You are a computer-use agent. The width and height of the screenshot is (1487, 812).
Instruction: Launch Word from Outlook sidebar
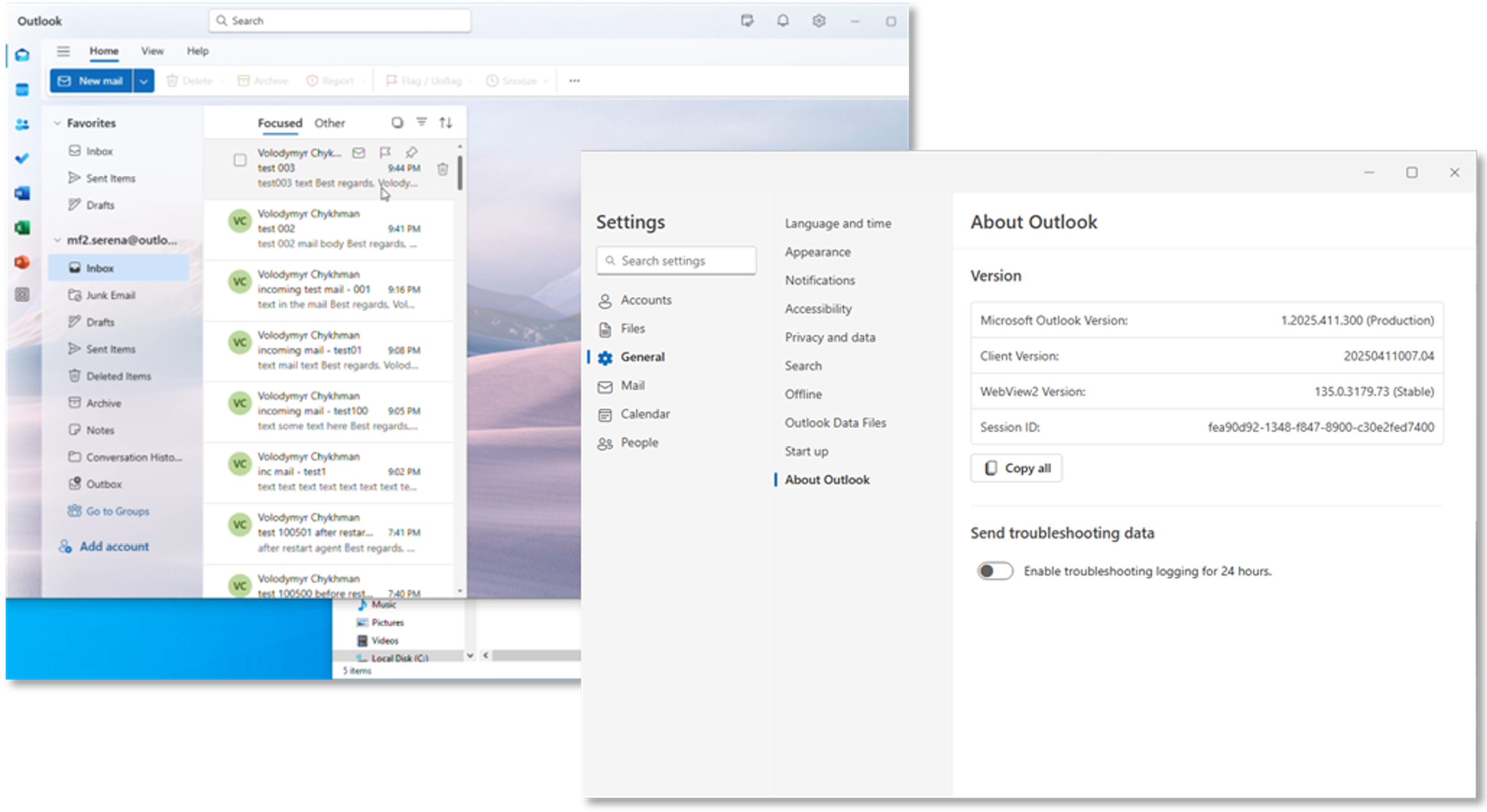pos(23,193)
